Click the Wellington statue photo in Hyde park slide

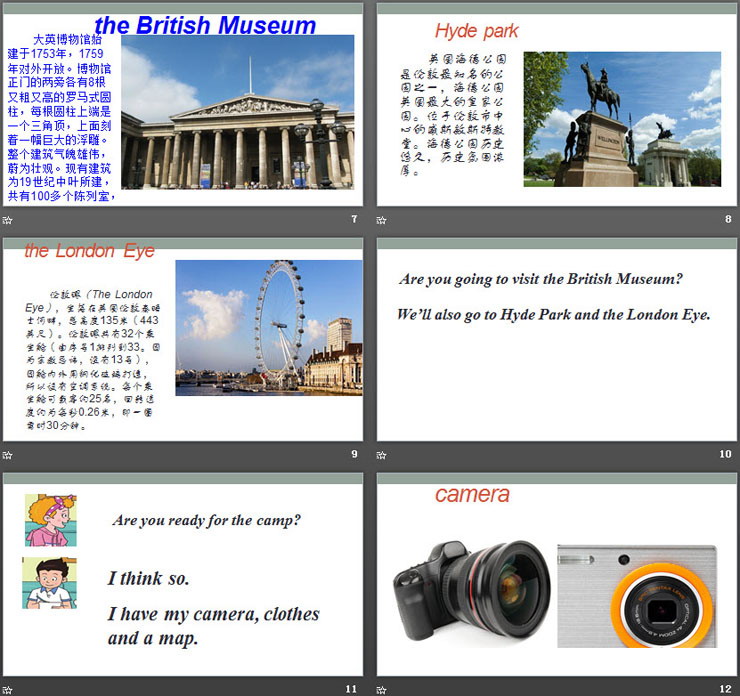(x=622, y=119)
